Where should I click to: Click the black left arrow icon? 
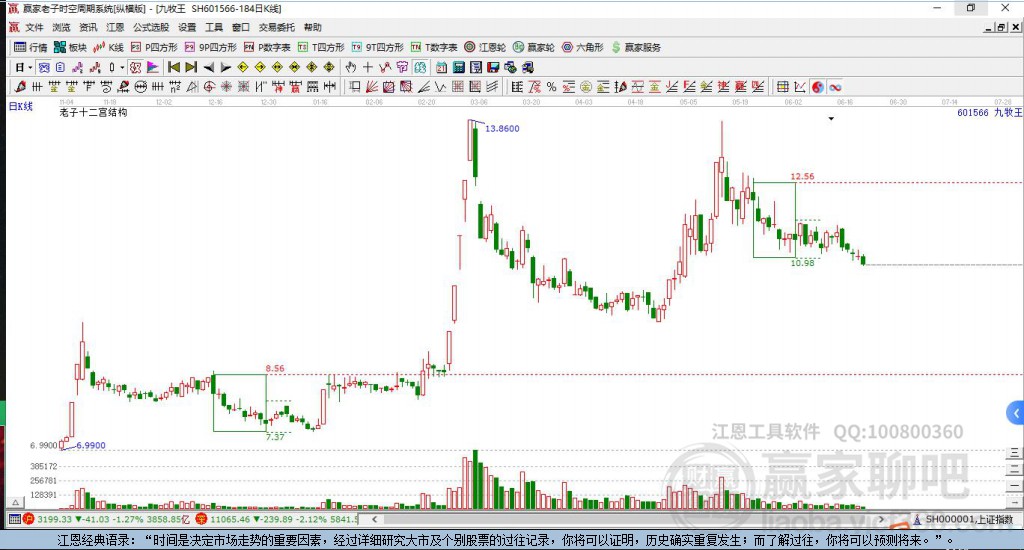click(208, 67)
